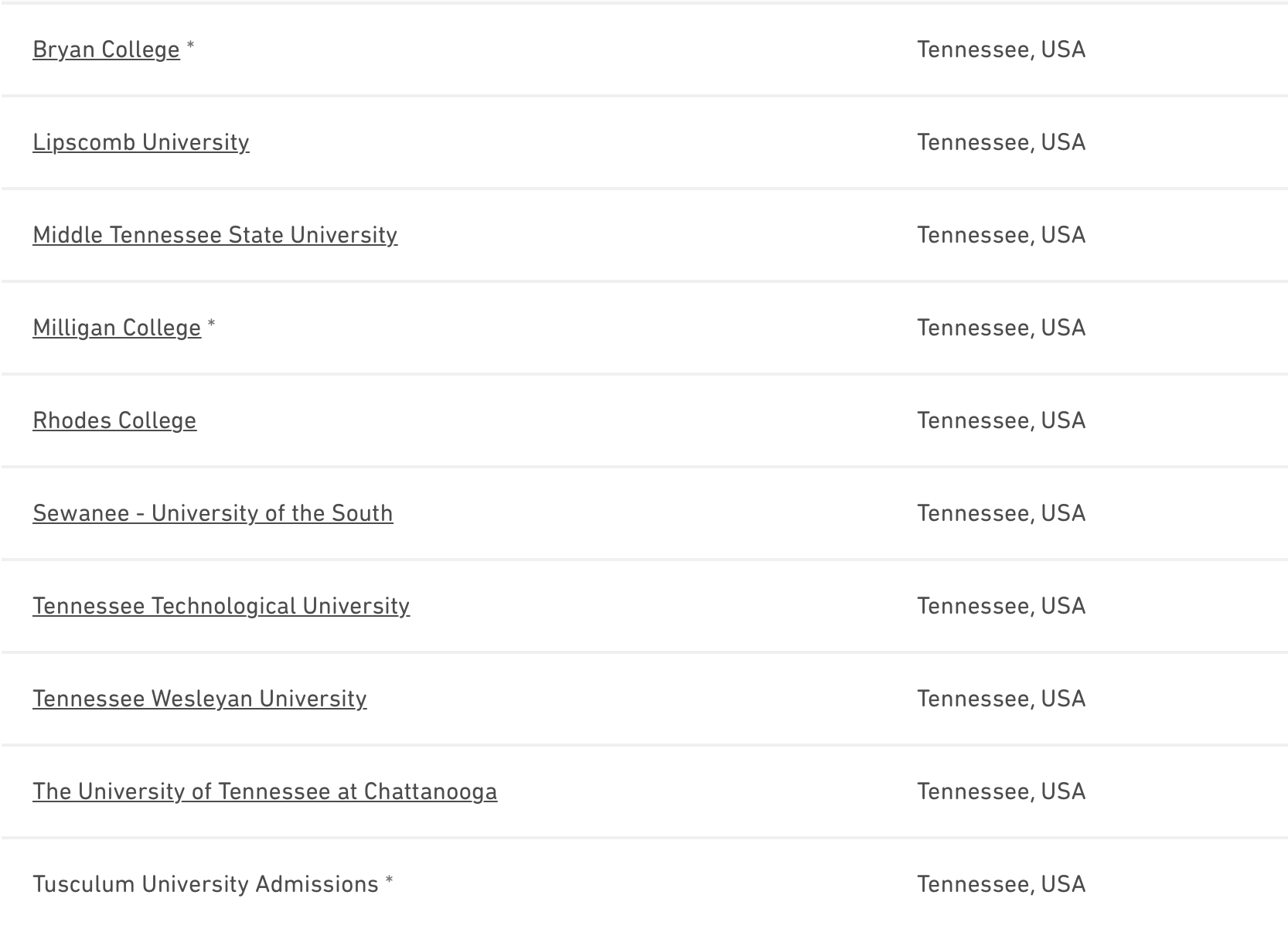Screen dimensions: 1288x929
Task: Open the Bryan College link
Action: coord(106,49)
